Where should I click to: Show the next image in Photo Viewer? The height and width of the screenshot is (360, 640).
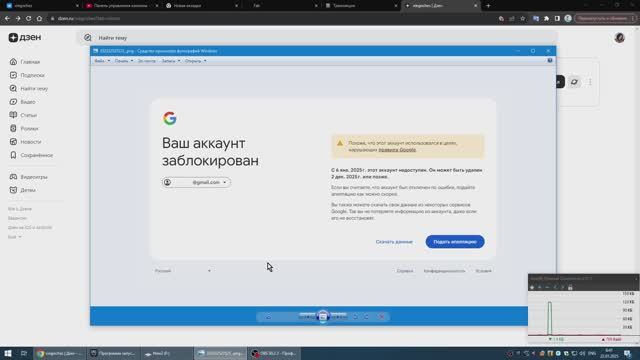(x=339, y=317)
